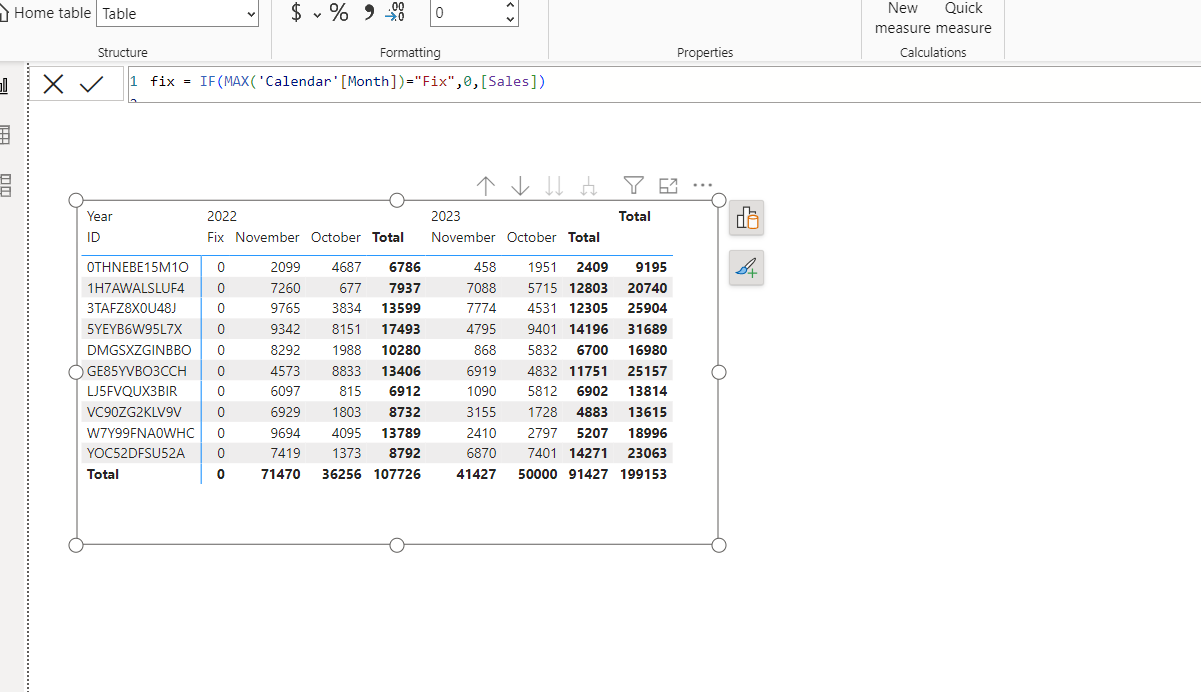Viewport: 1201px width, 692px height.
Task: Switch to Report view in sidebar
Action: [4, 87]
